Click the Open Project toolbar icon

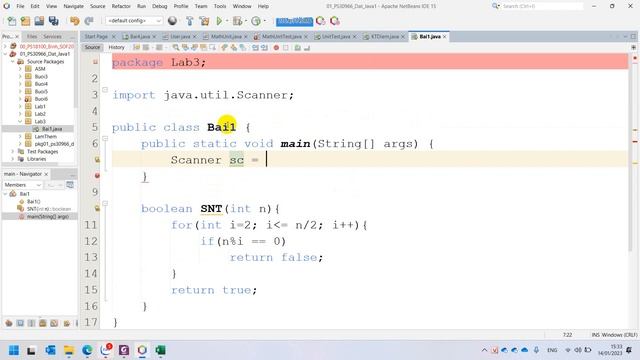pos(39,21)
